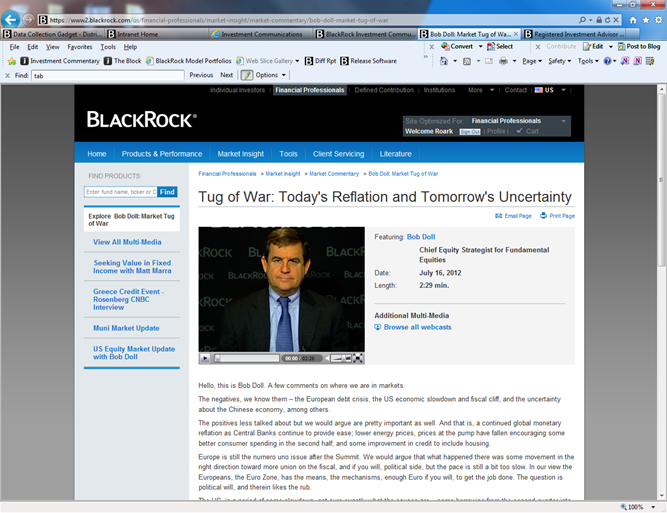Expand the Contribute Edit dropdown arrow

[611, 46]
